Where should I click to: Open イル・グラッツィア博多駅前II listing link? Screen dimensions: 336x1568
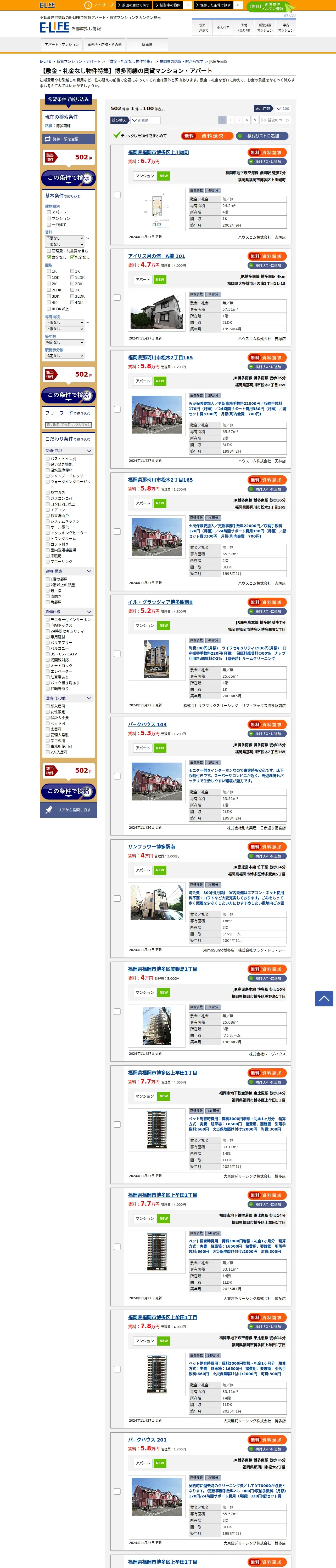[x=160, y=603]
